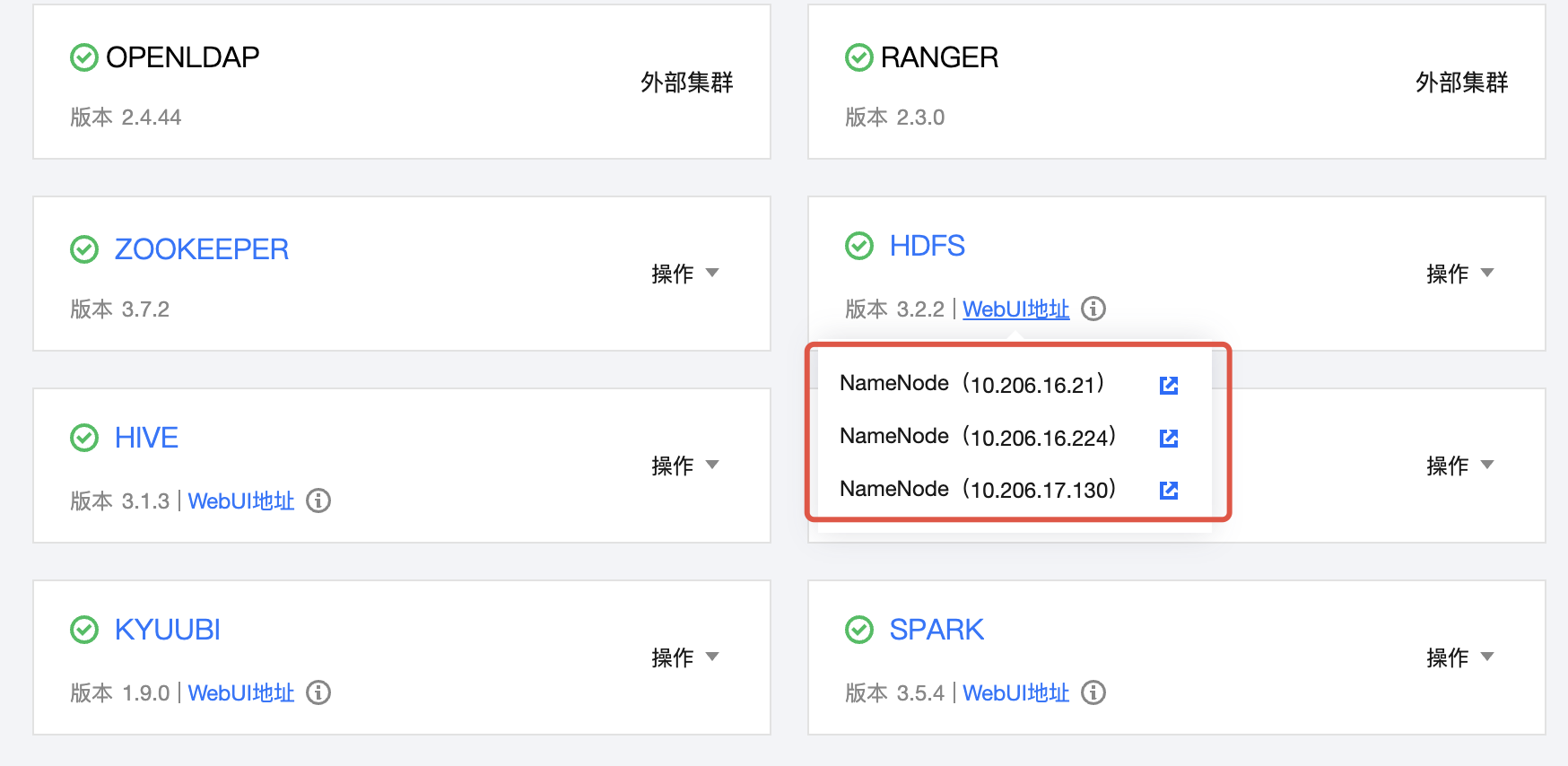Open external link for NameNode 10.206.17.130
This screenshot has width=1568, height=766.
point(1168,490)
